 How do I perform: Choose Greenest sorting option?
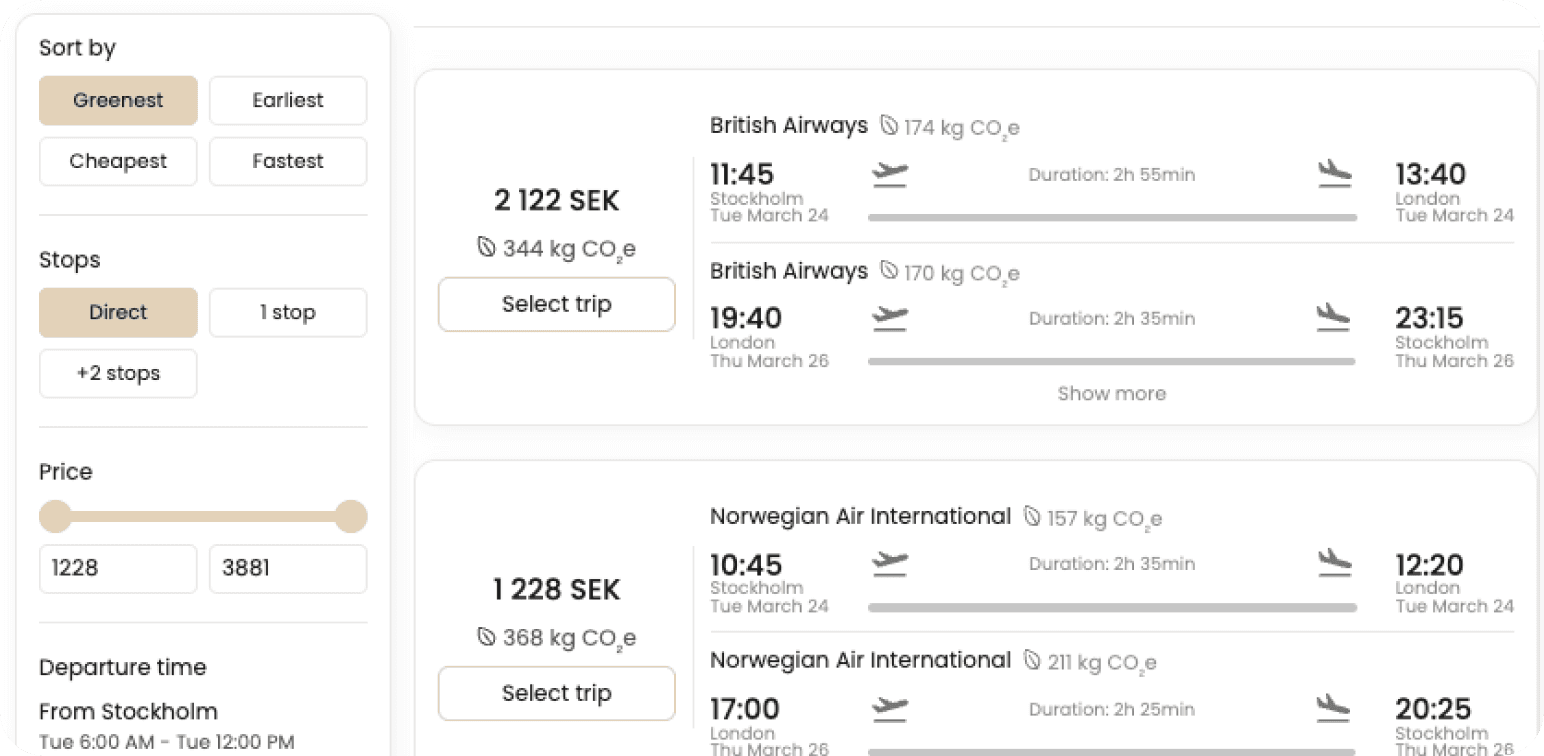[118, 100]
